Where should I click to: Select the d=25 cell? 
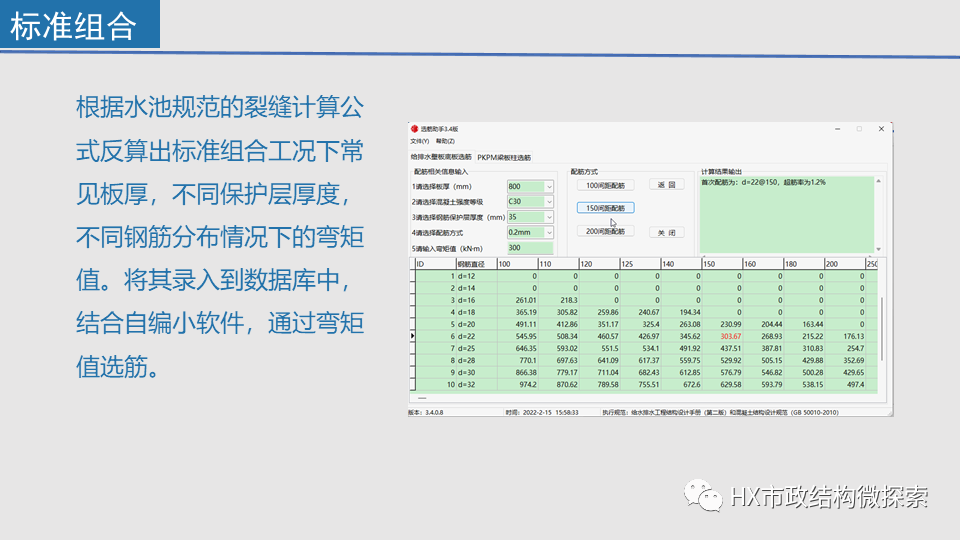pyautogui.click(x=476, y=348)
